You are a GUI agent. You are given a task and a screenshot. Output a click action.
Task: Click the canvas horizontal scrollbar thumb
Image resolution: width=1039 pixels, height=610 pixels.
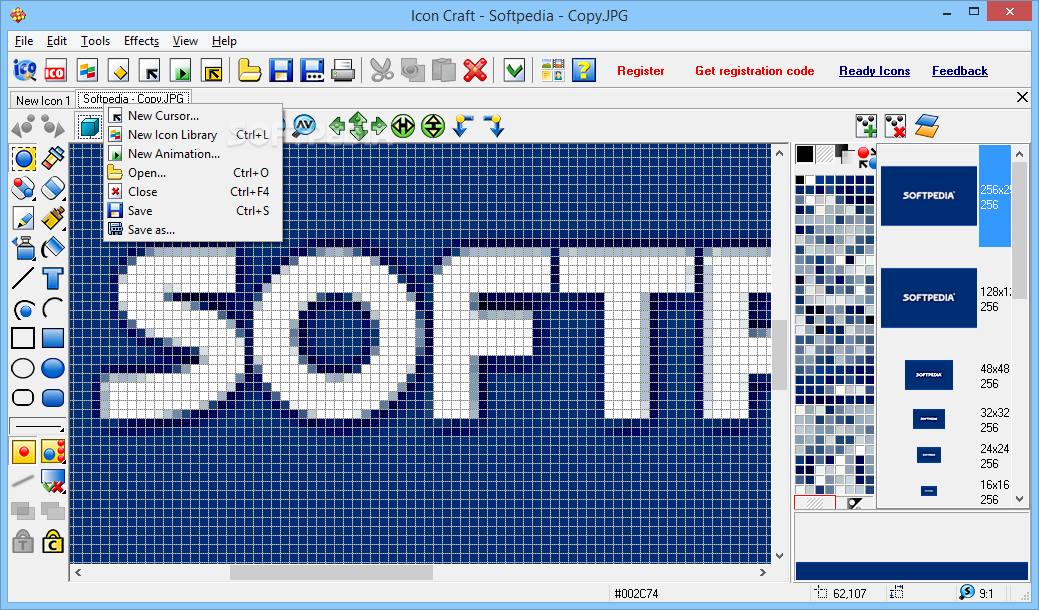pos(331,572)
